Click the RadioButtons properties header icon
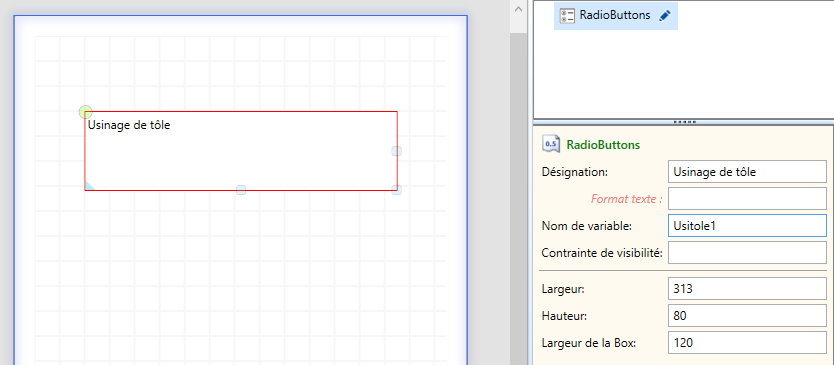Screen dimensions: 834x365 tap(551, 144)
